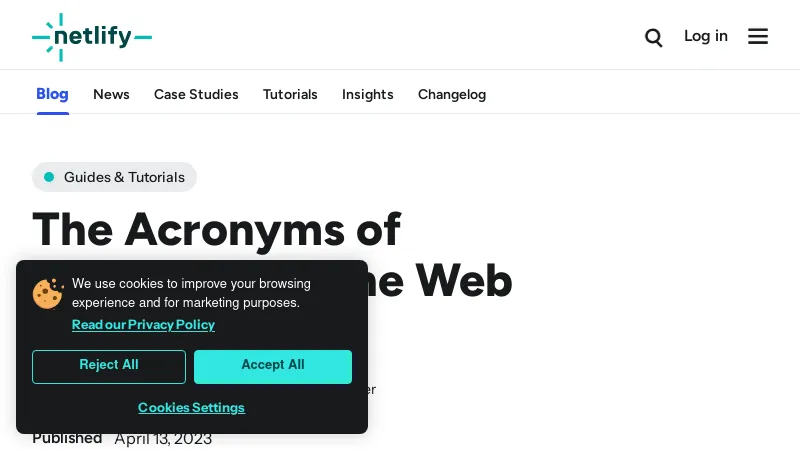Click the Log in link

(x=705, y=36)
